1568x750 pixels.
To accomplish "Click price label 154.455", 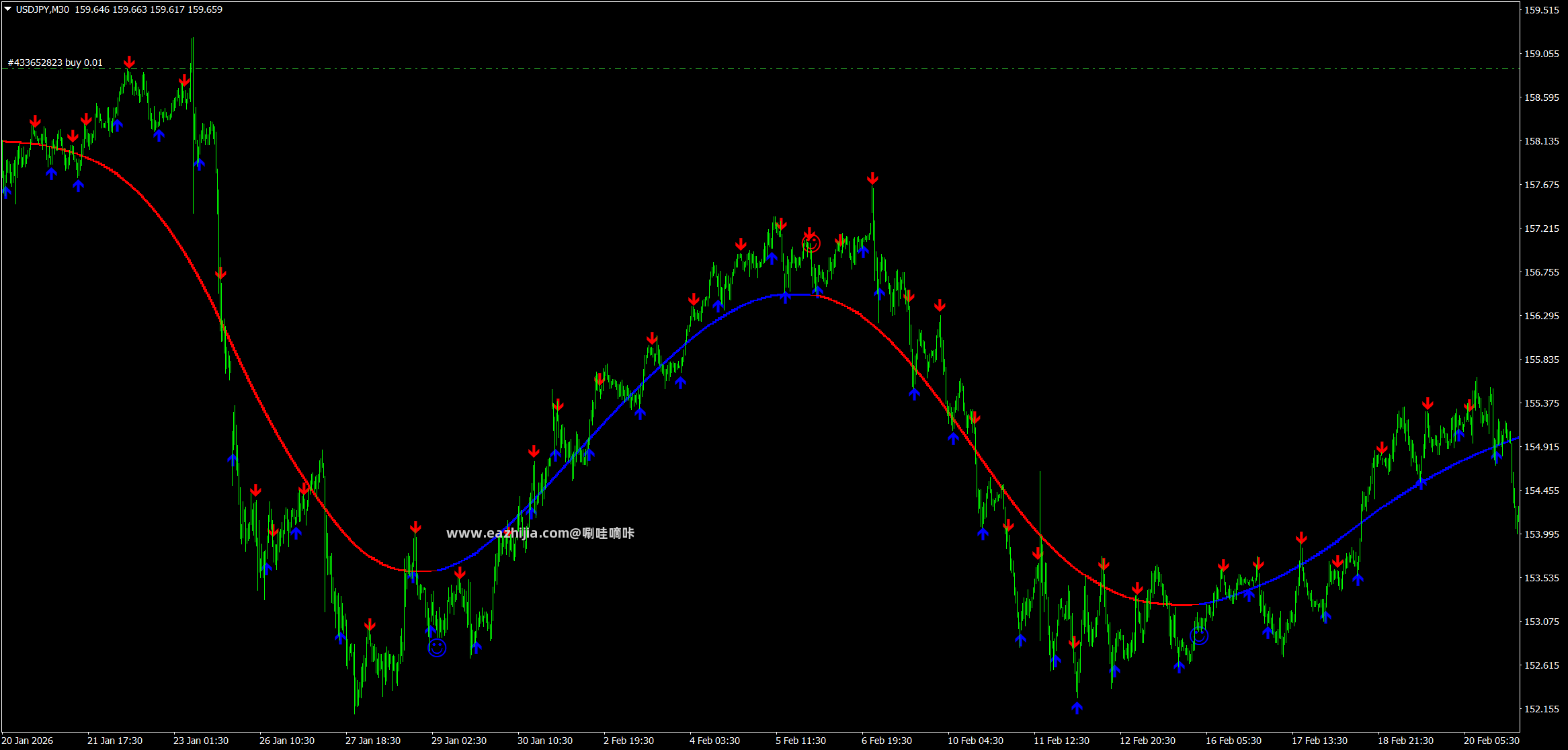I will [1542, 491].
